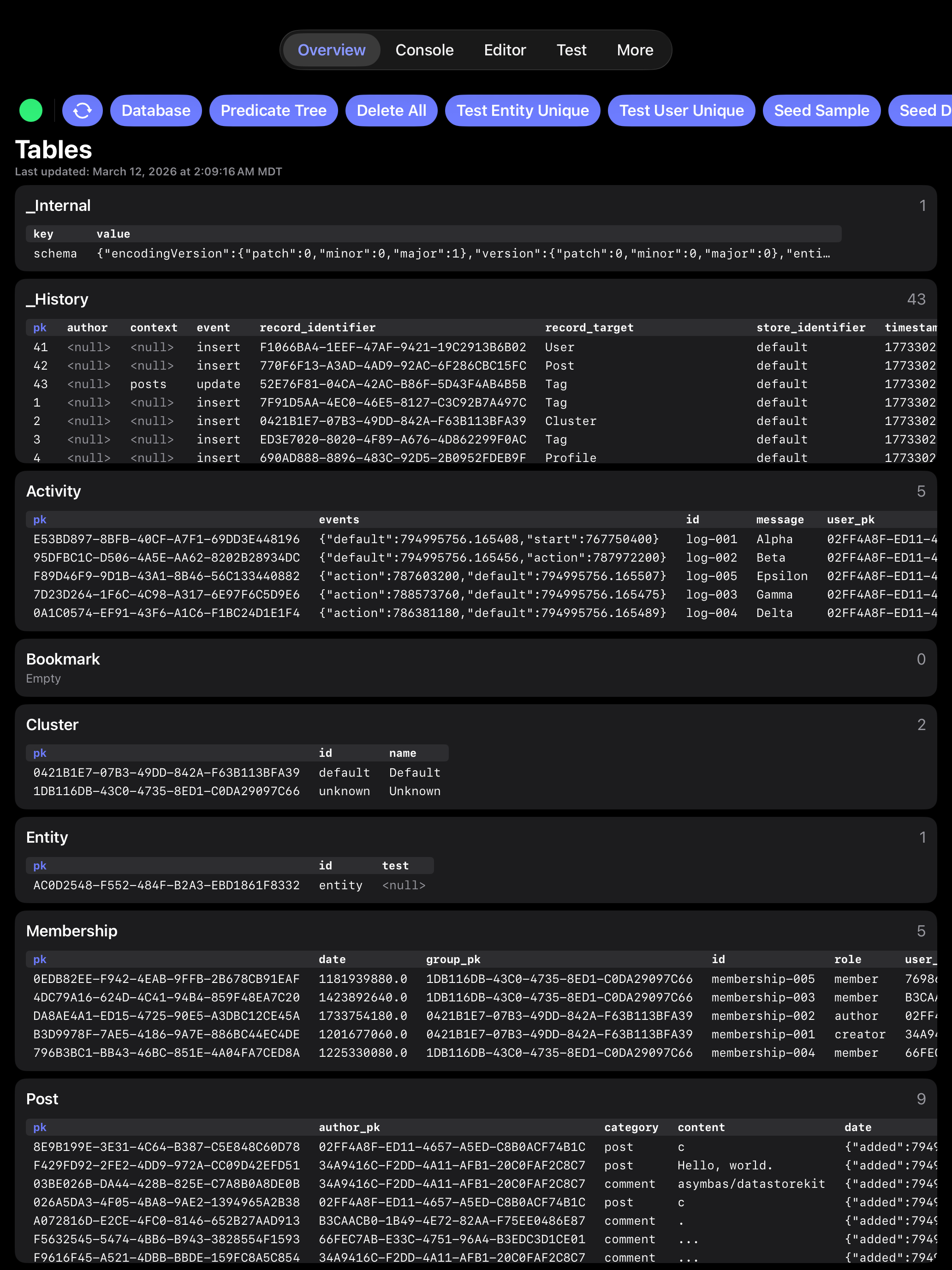Image resolution: width=952 pixels, height=1270 pixels.
Task: Select the Entity table title
Action: click(x=47, y=837)
